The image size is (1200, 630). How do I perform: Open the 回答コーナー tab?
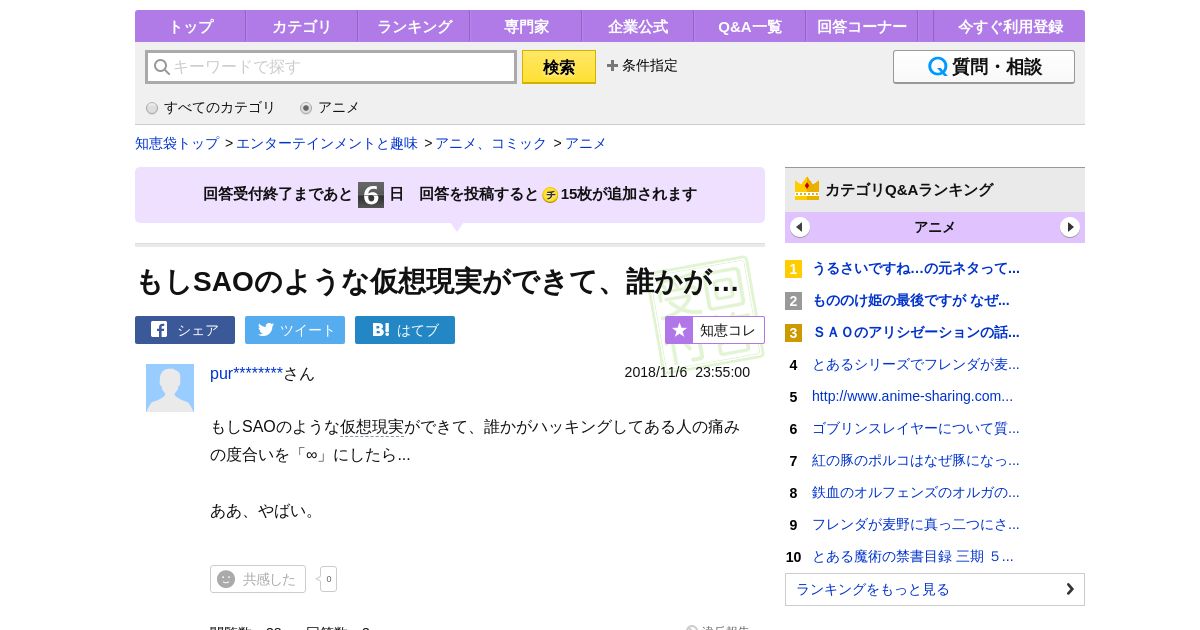[861, 26]
